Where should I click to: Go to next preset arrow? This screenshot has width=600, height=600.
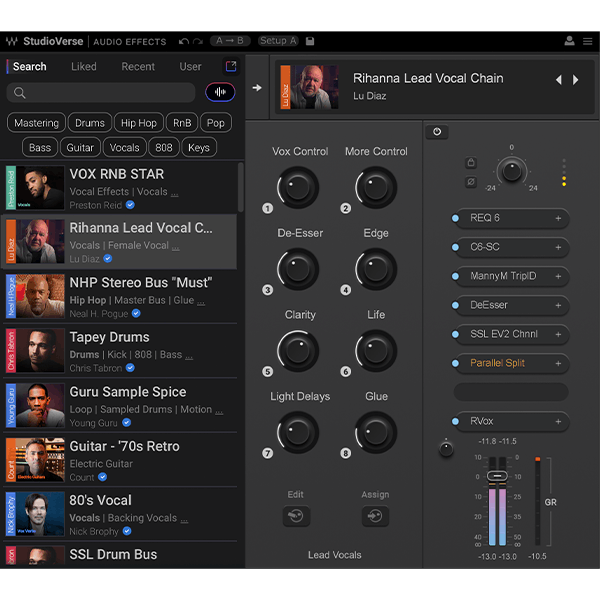[x=575, y=80]
